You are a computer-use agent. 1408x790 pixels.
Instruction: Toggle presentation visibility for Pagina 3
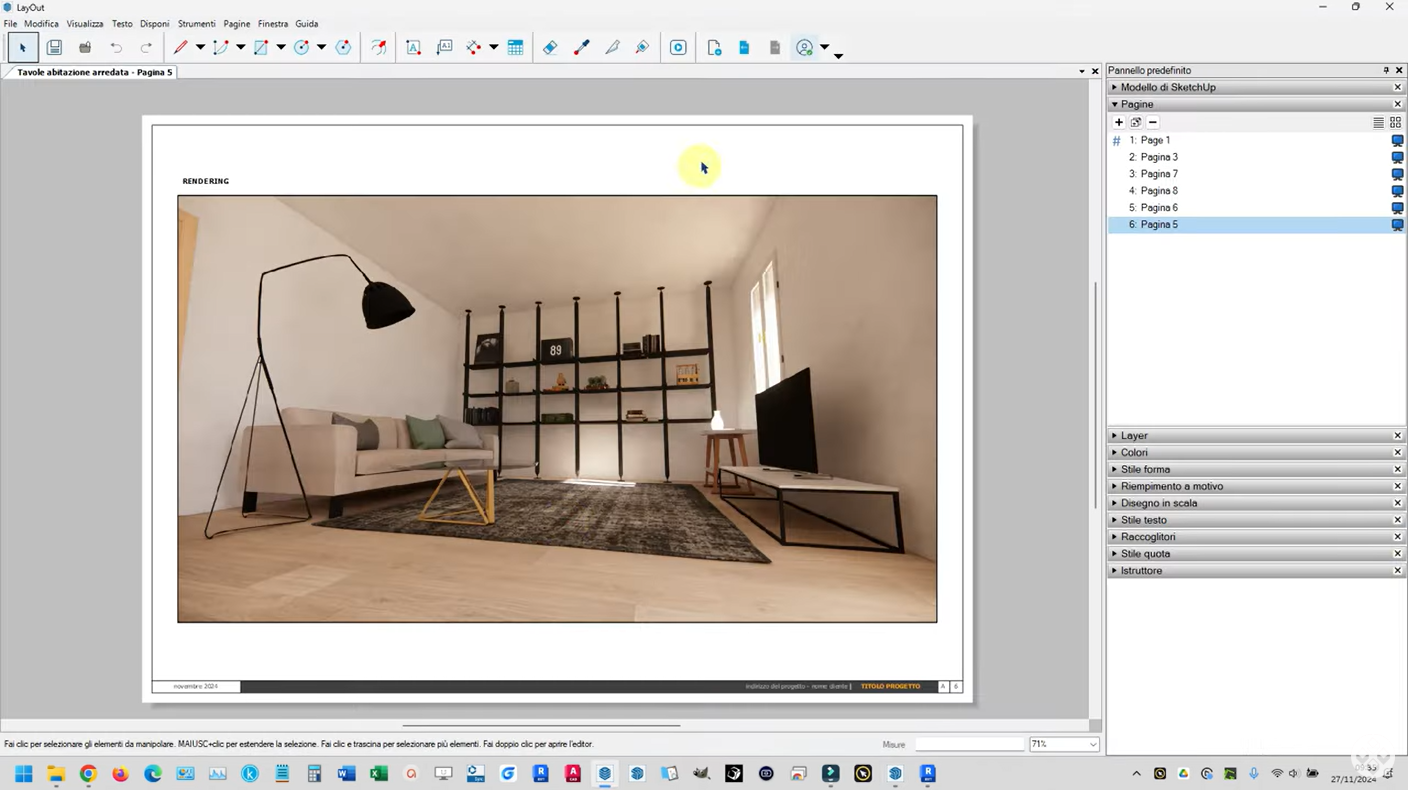tap(1397, 157)
